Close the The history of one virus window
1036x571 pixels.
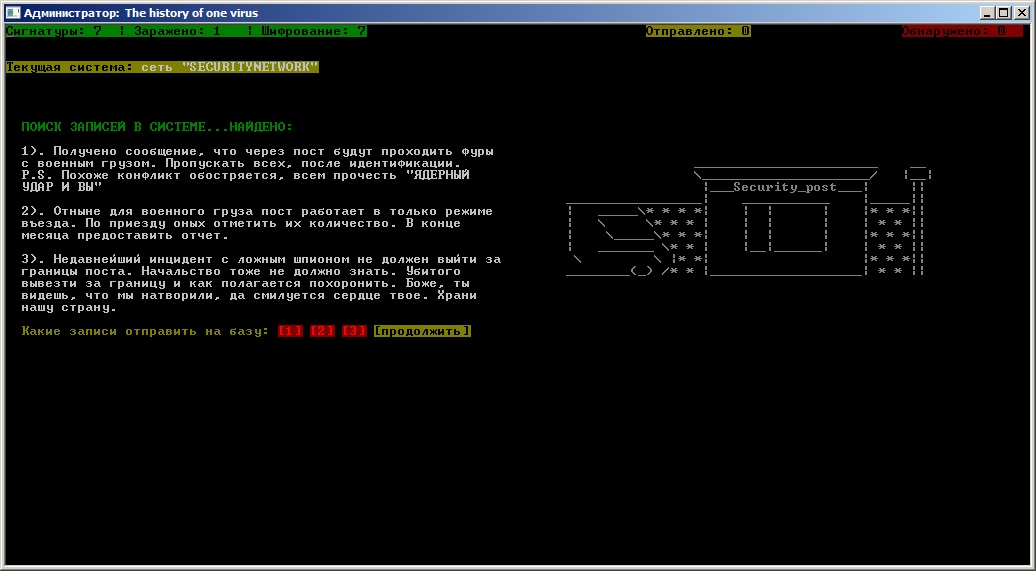(x=1020, y=13)
